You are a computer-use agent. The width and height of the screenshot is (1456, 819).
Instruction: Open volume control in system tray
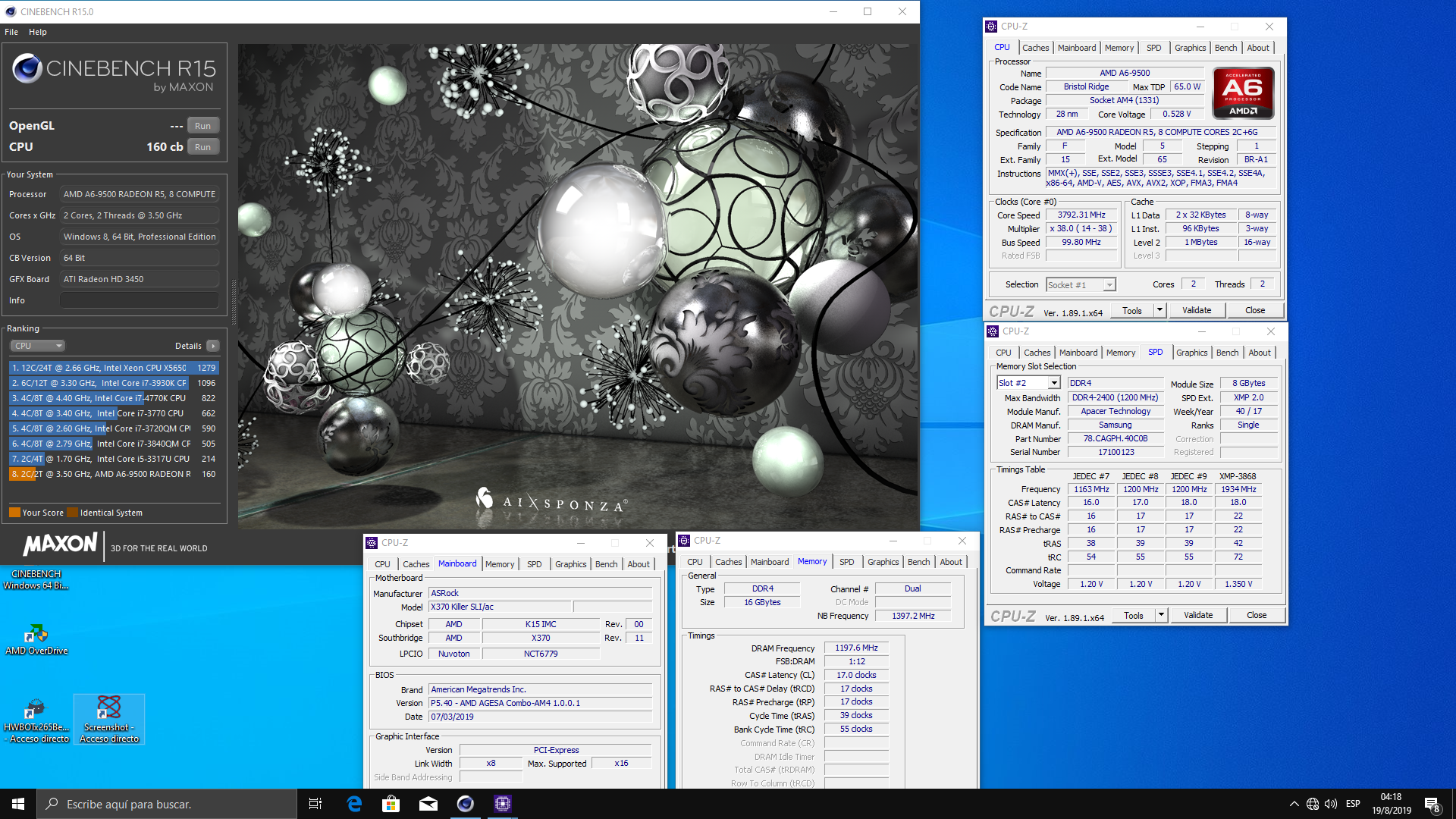tap(1331, 804)
